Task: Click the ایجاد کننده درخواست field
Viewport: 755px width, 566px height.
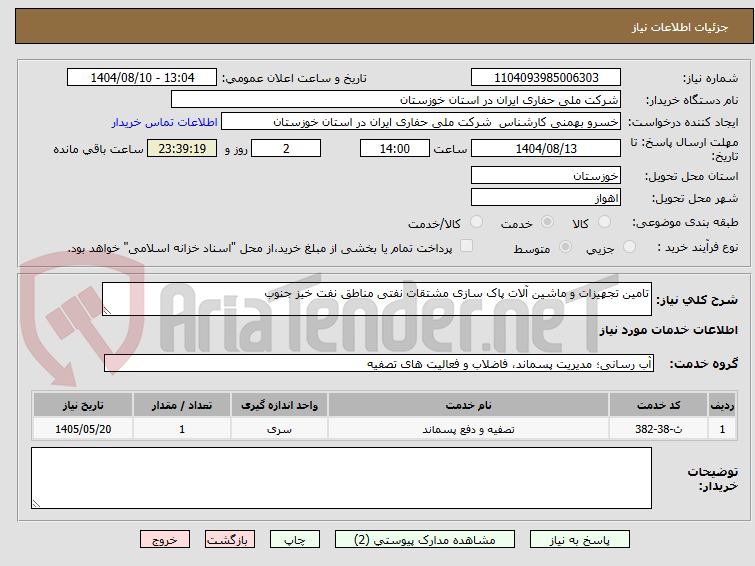Action: click(421, 122)
